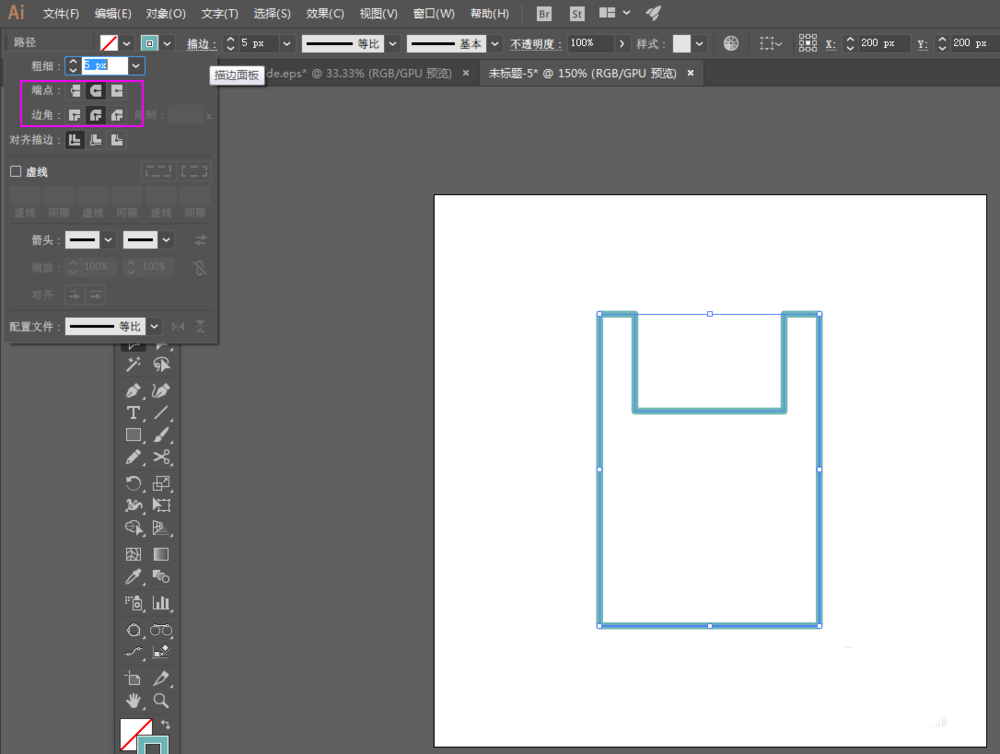
Task: Select the Type tool
Action: pos(133,413)
